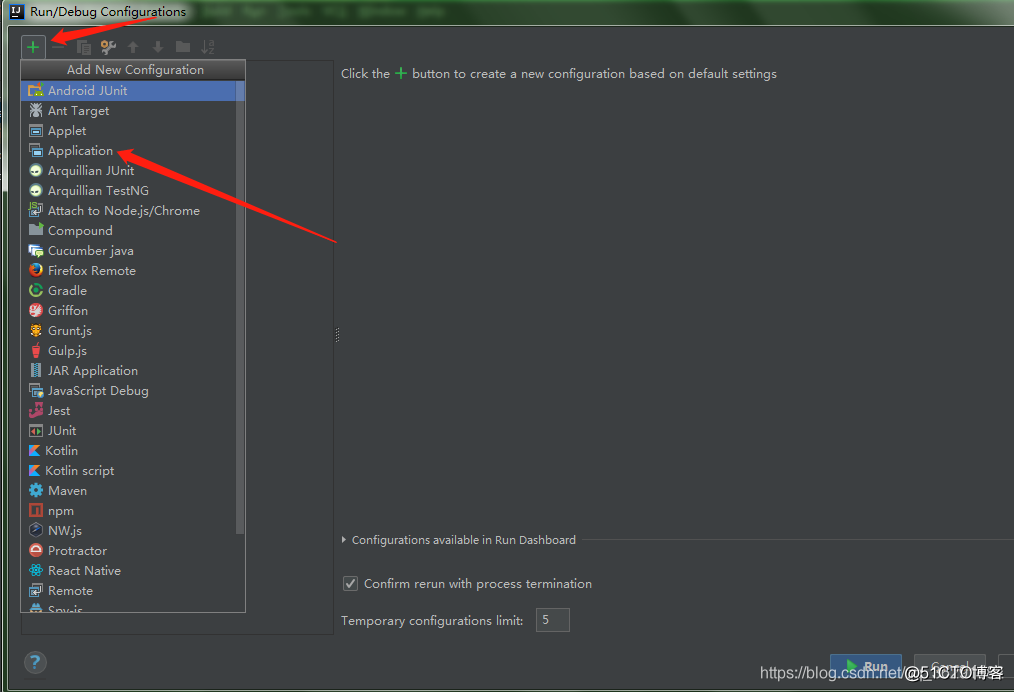Click the Temporary configurations limit field
The width and height of the screenshot is (1014, 692).
pos(552,620)
